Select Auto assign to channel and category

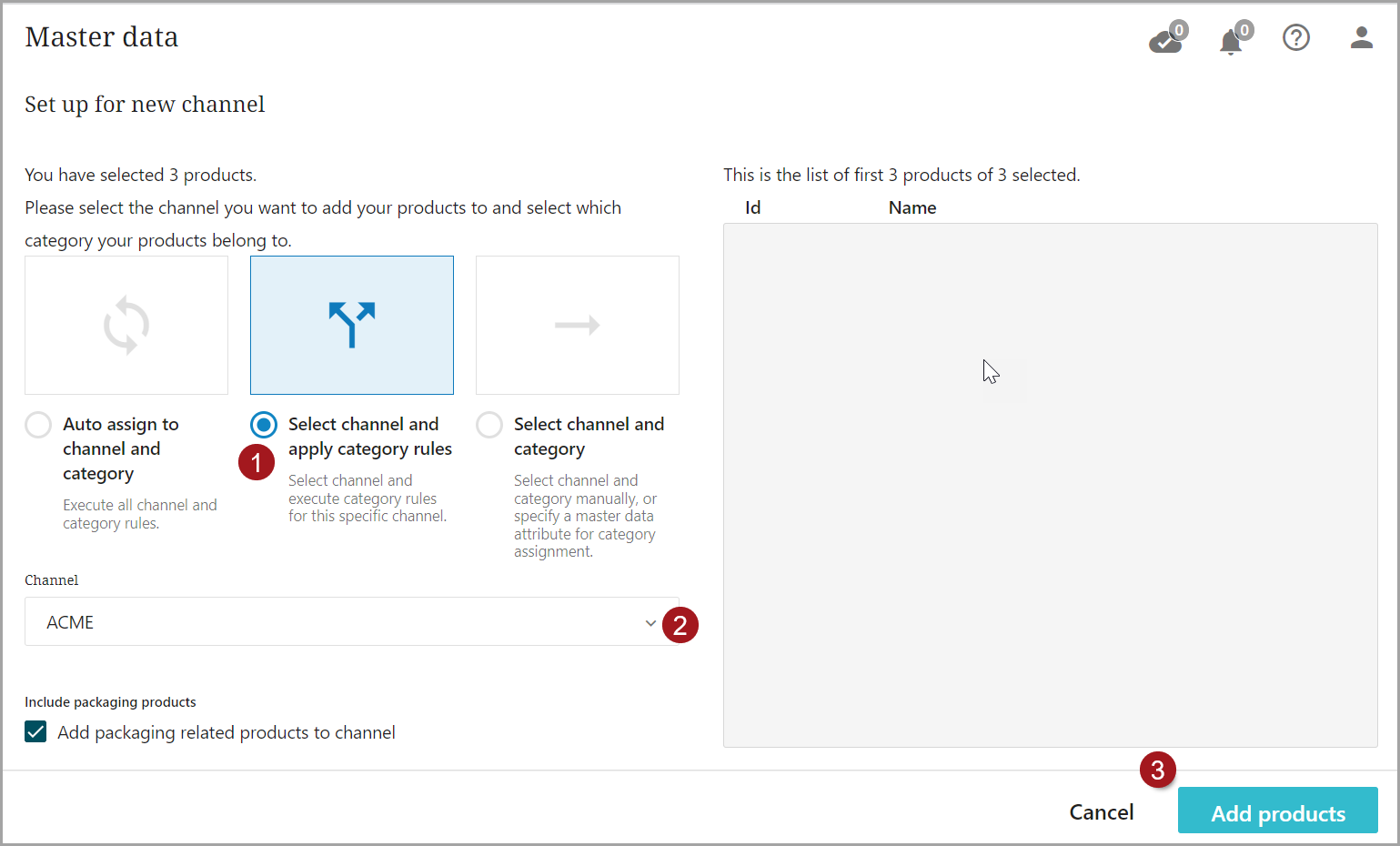pos(38,425)
